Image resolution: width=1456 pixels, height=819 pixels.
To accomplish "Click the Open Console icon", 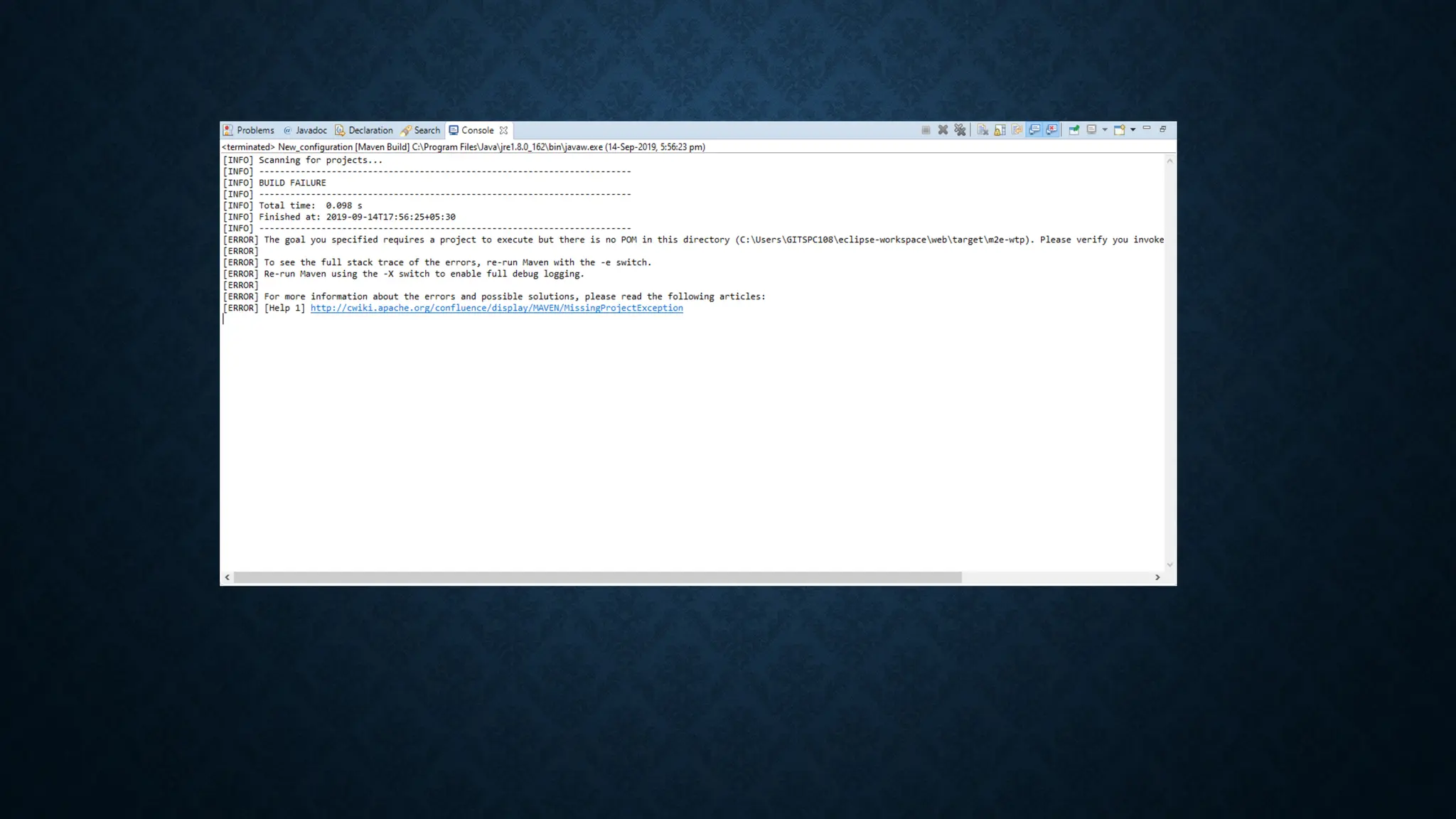I will pyautogui.click(x=1119, y=130).
